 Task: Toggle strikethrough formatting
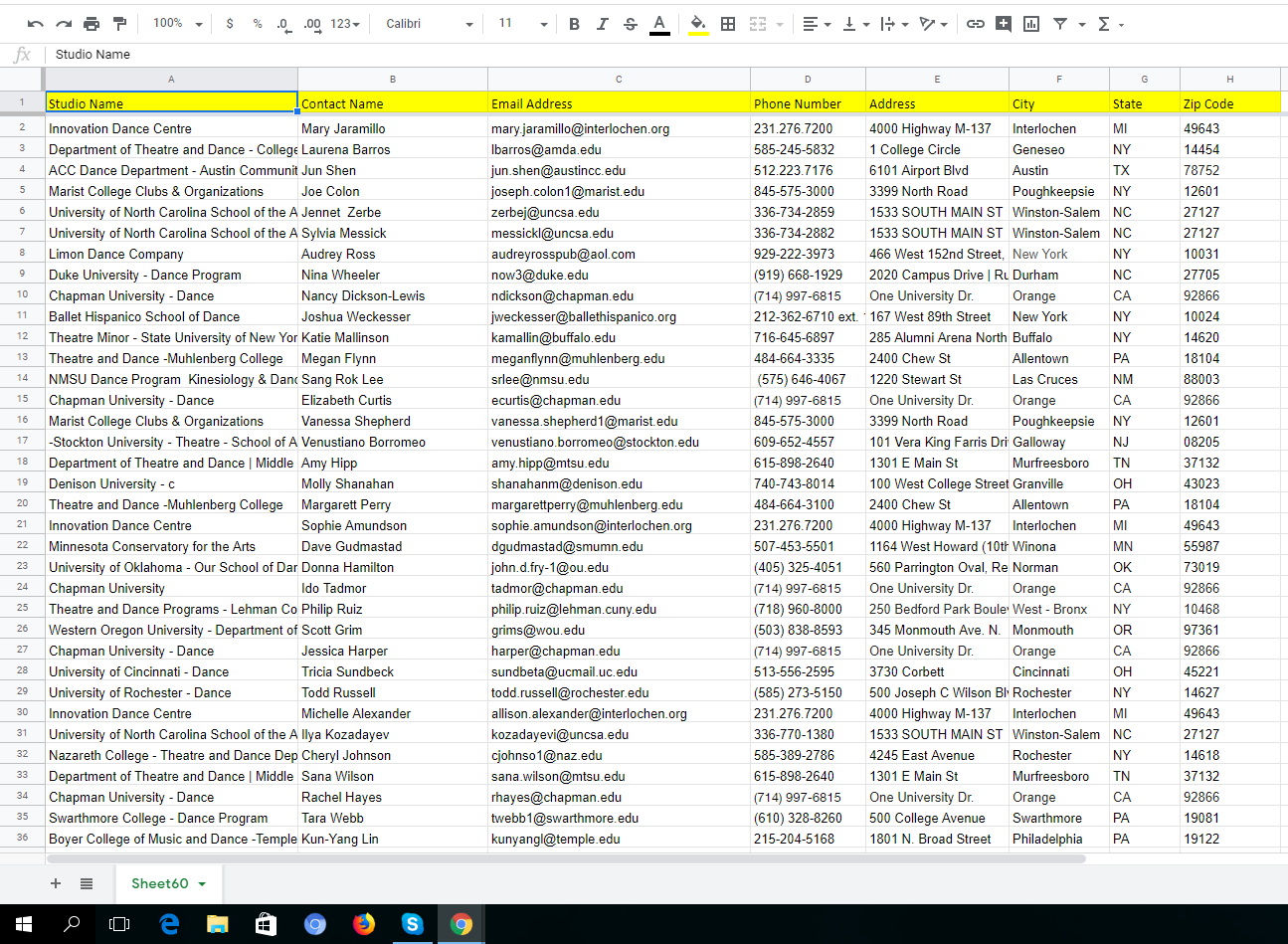[x=630, y=24]
